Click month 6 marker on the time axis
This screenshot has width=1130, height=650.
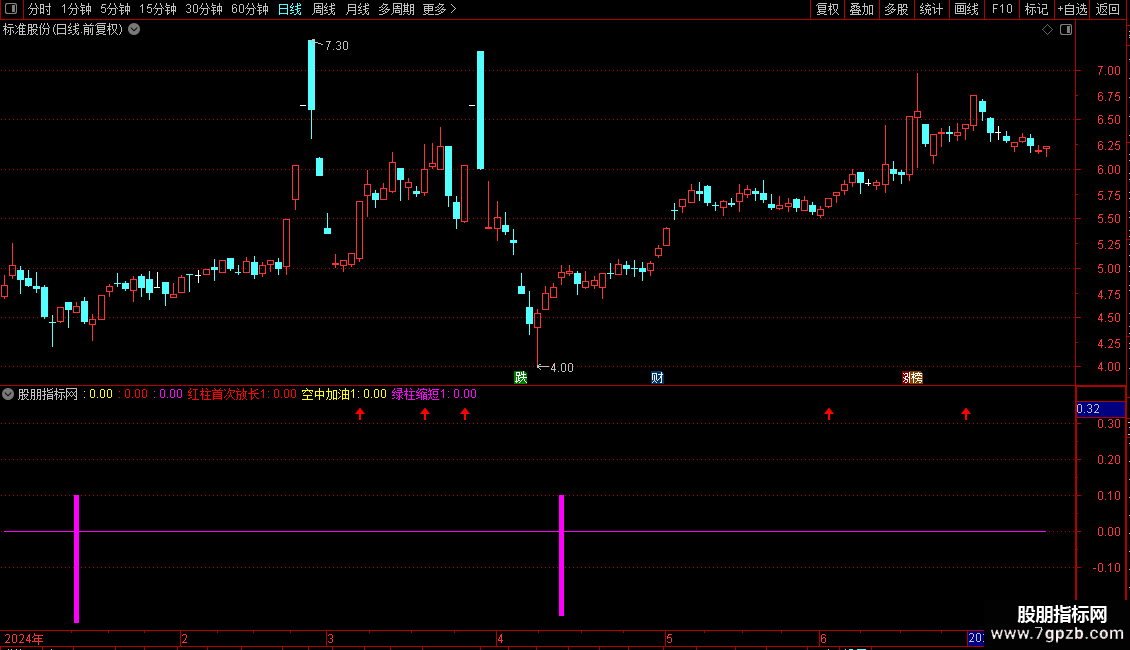point(823,638)
